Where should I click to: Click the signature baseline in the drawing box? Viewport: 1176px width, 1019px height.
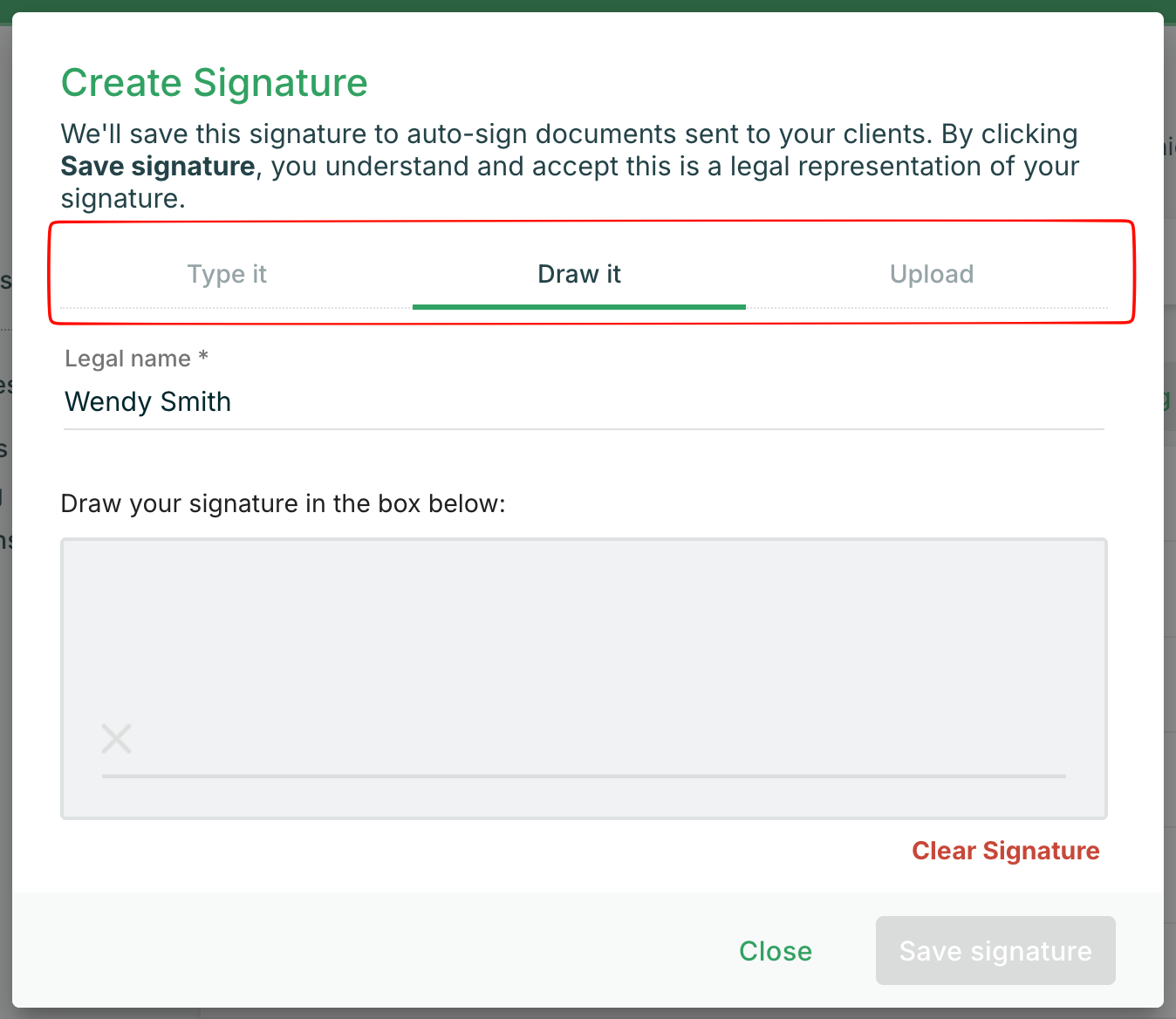pyautogui.click(x=583, y=776)
